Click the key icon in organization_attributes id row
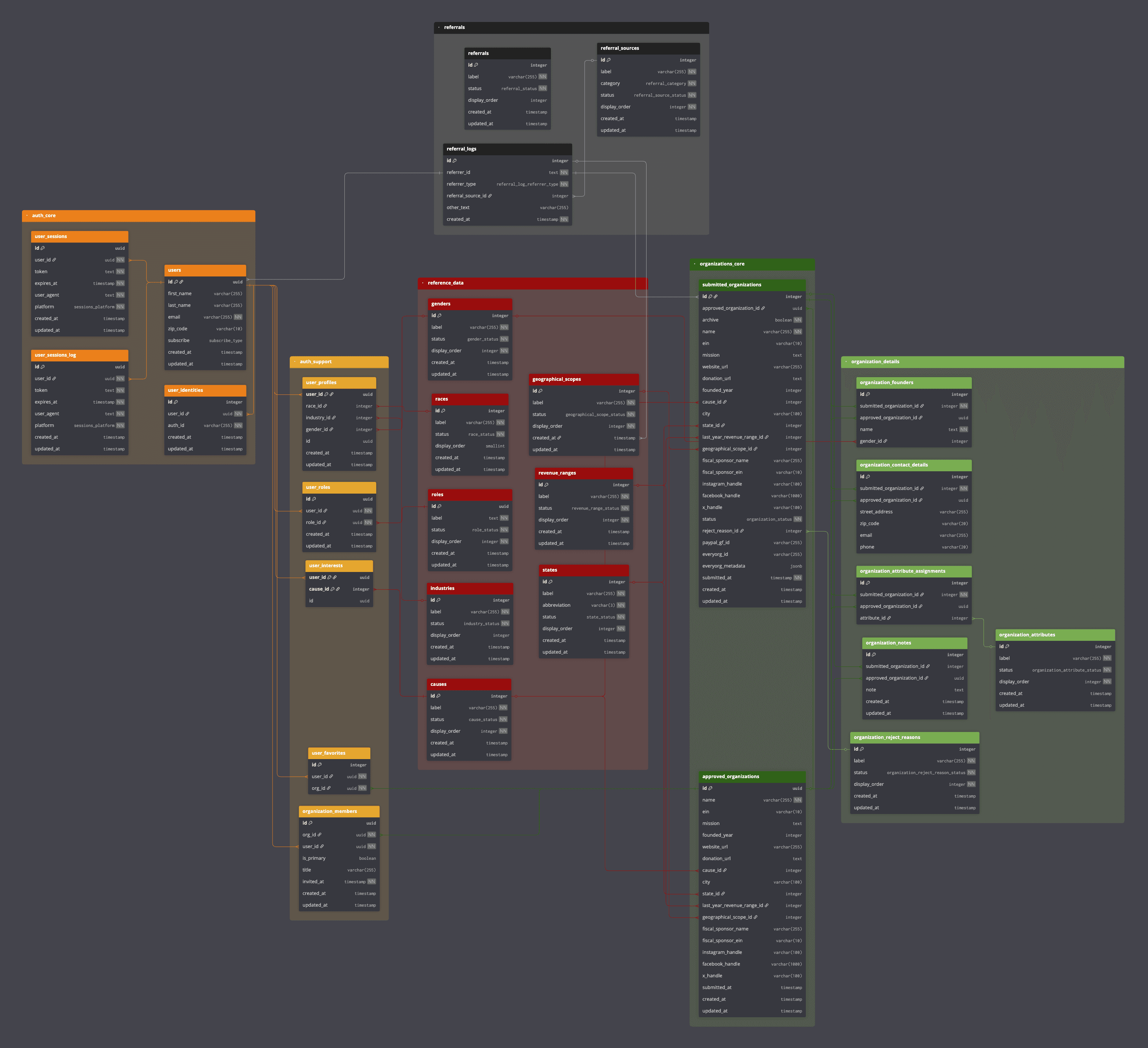 (1007, 647)
